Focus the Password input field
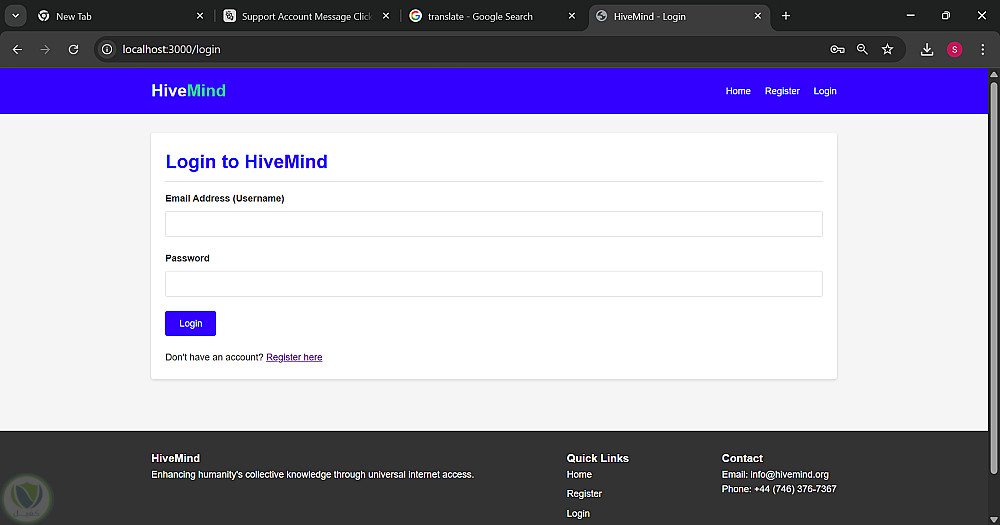1000x525 pixels. pyautogui.click(x=494, y=284)
